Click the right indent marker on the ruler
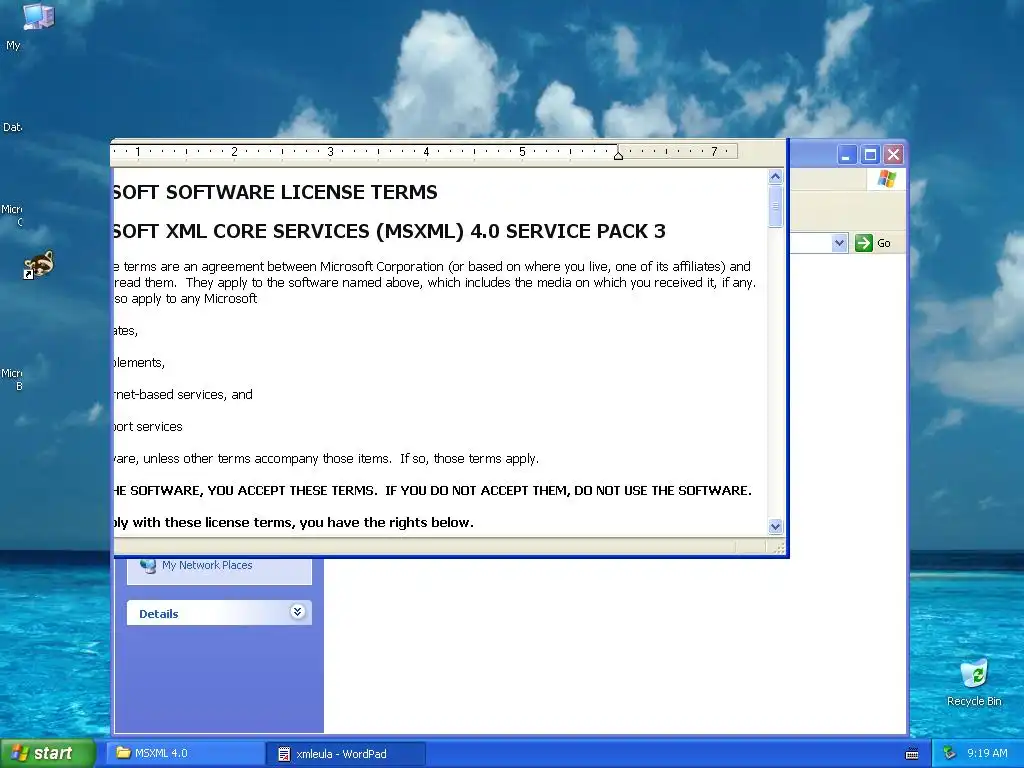The image size is (1024, 768). [x=618, y=155]
